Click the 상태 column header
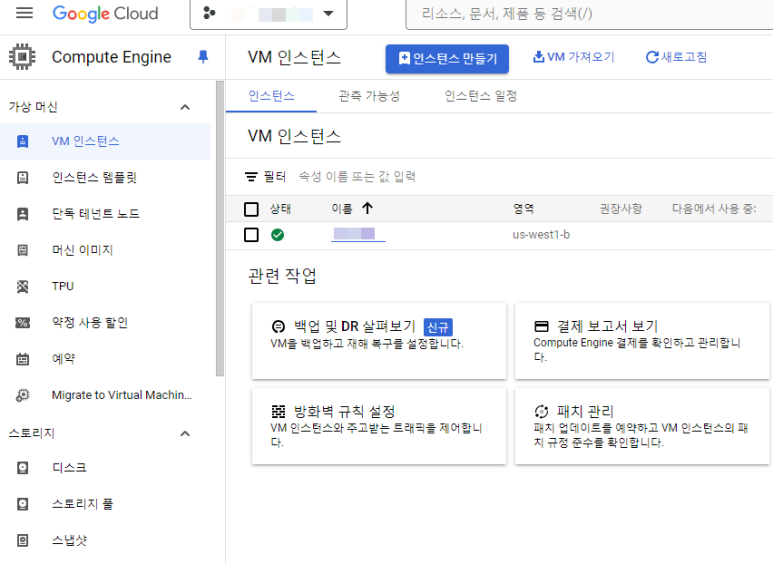This screenshot has height=564, width=773. [x=280, y=209]
